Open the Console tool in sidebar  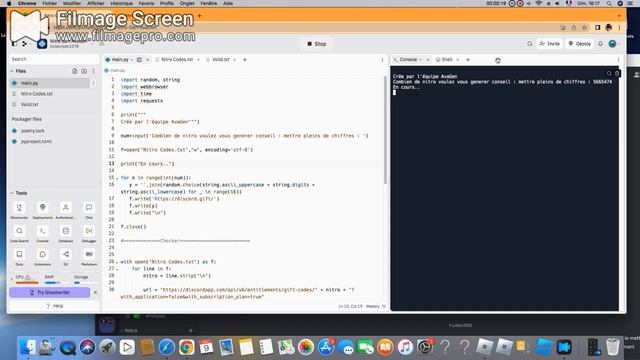[x=42, y=234]
